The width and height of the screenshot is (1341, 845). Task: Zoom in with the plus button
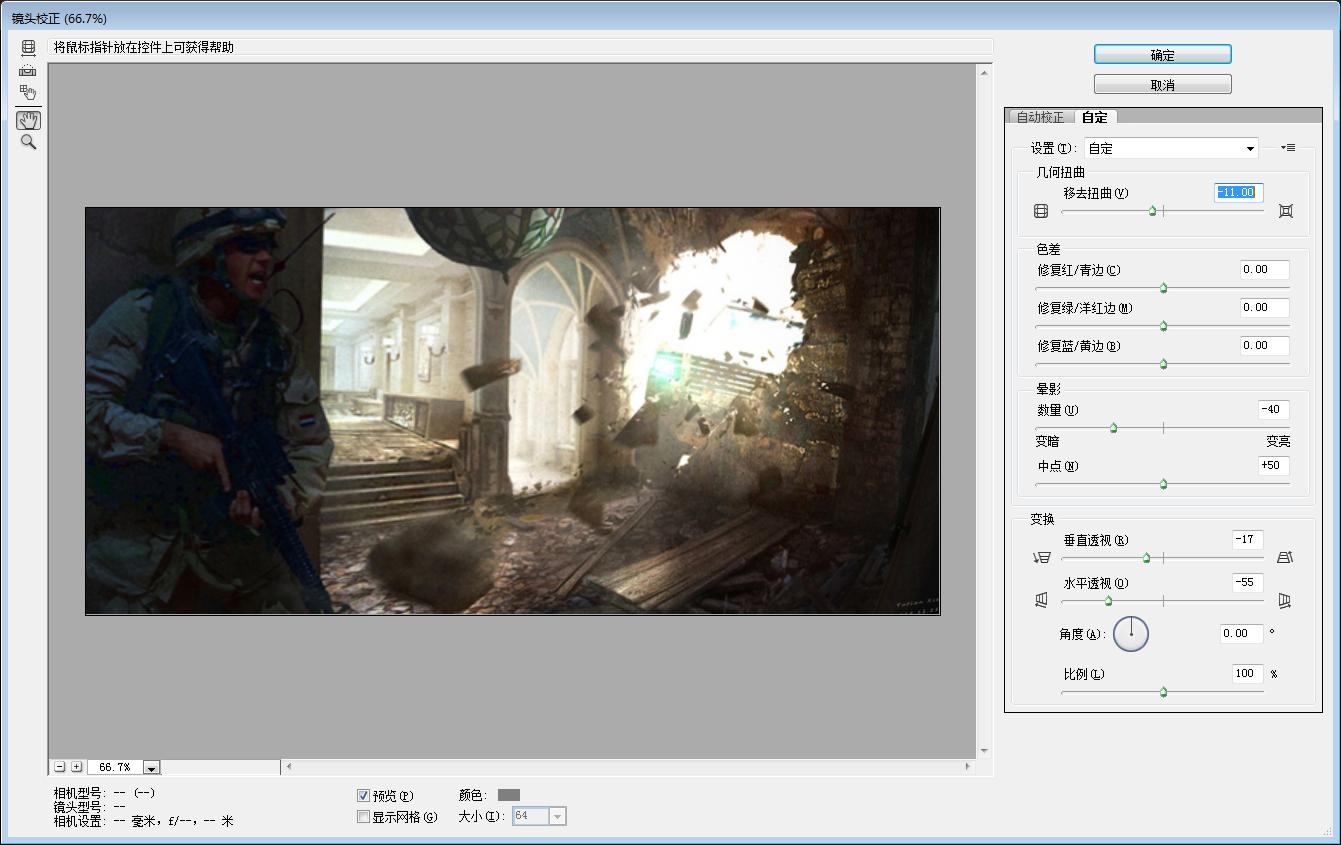77,767
